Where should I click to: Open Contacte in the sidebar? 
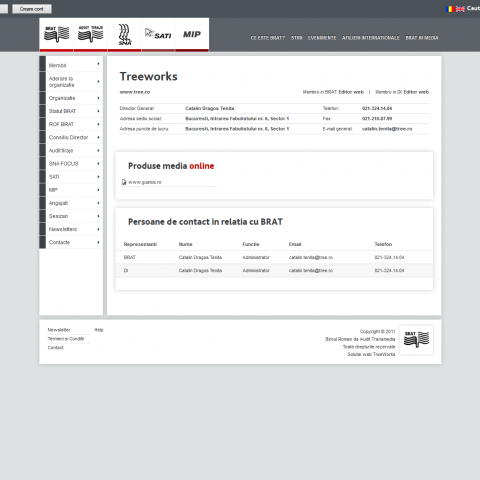tap(59, 242)
